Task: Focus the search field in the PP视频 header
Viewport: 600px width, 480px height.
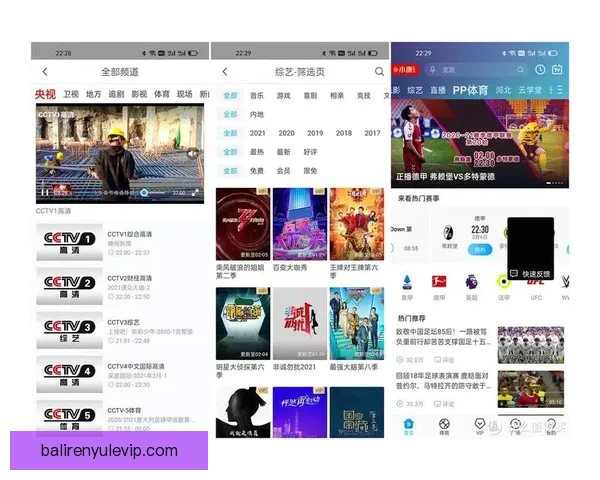Action: click(x=476, y=70)
